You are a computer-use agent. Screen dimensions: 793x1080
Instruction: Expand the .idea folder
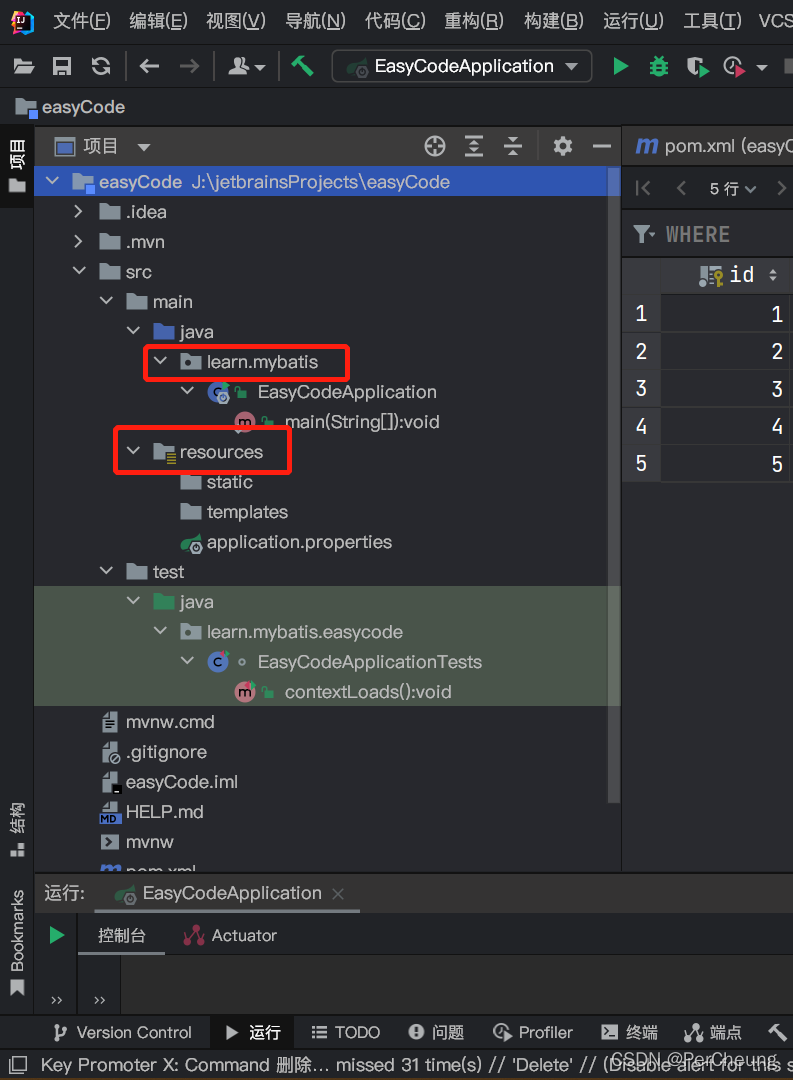pyautogui.click(x=78, y=211)
